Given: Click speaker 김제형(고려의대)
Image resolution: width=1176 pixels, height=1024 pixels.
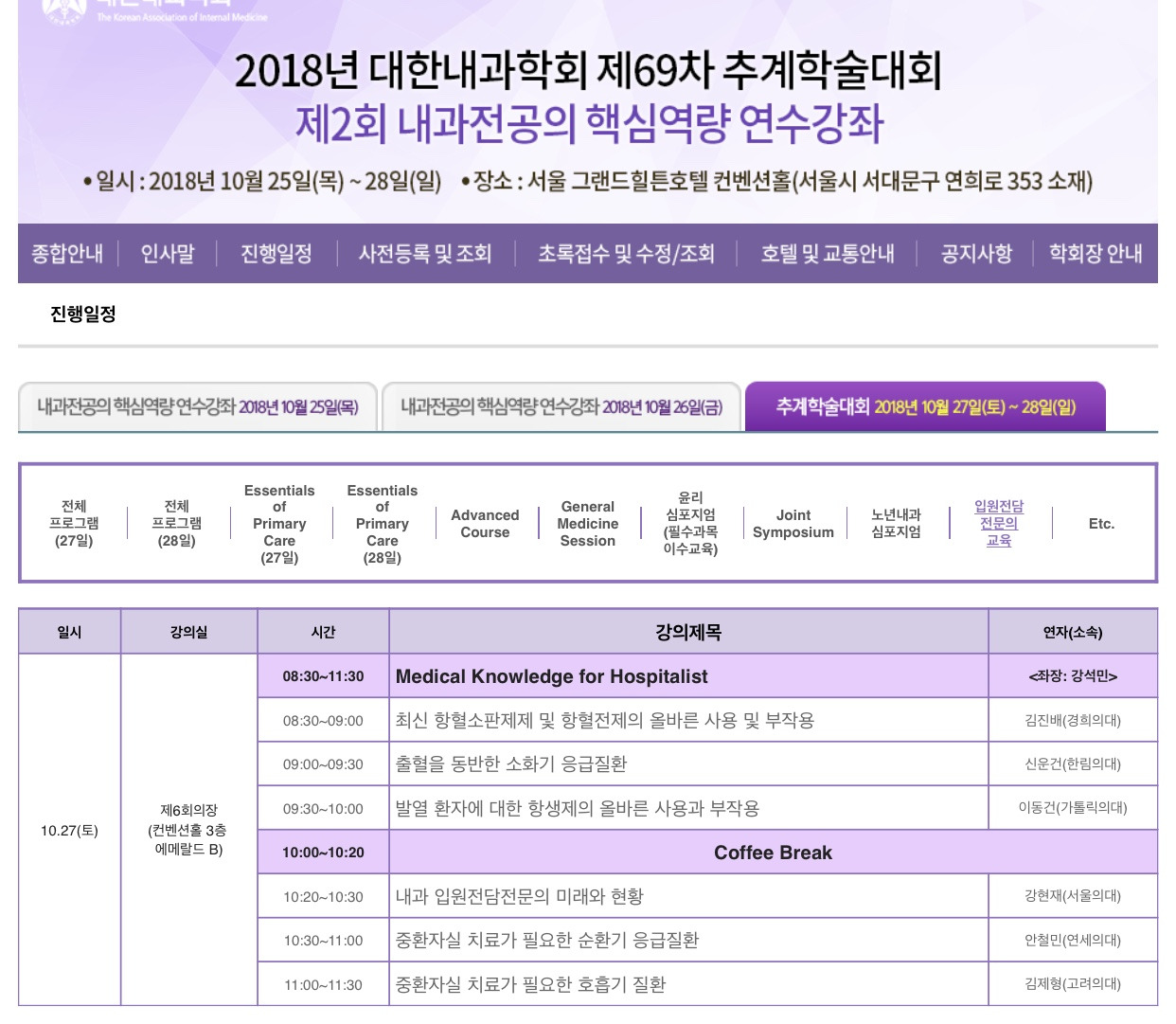Looking at the screenshot, I should click(x=1073, y=984).
